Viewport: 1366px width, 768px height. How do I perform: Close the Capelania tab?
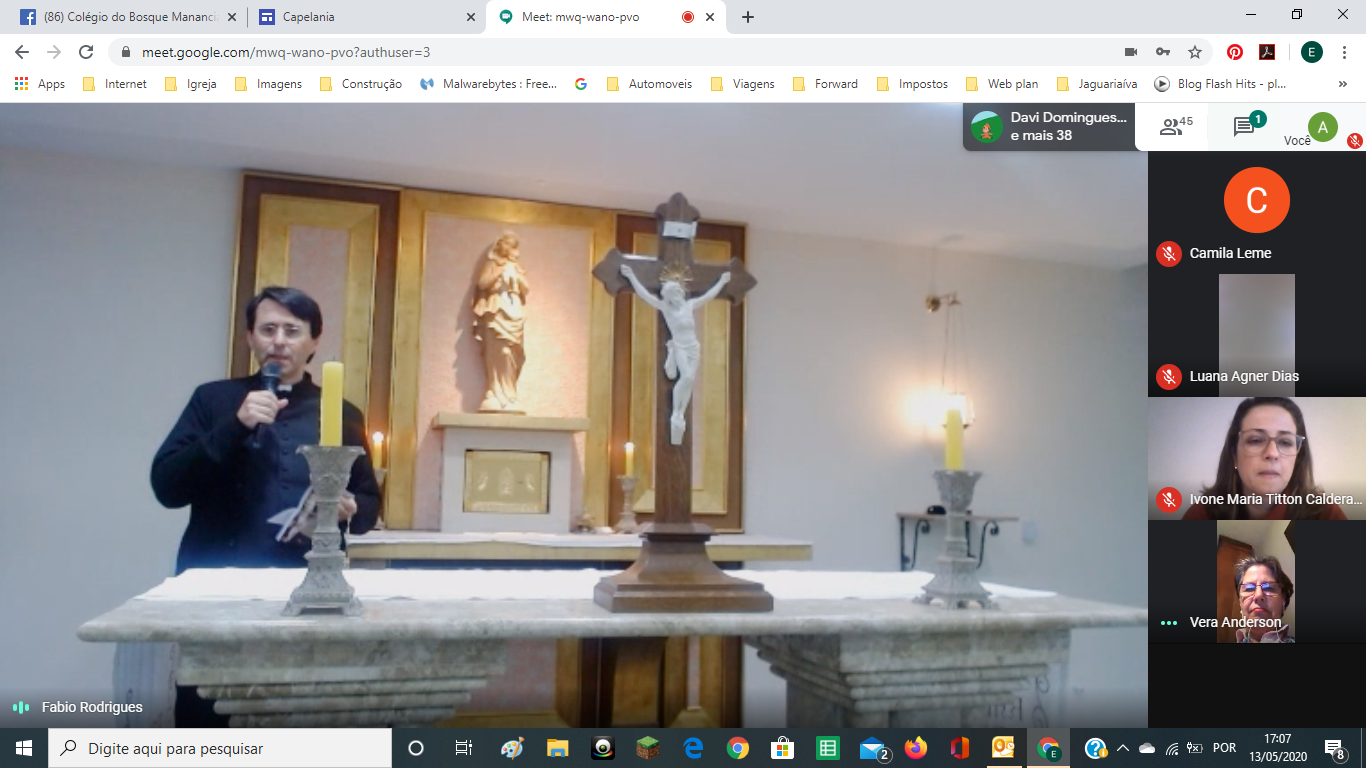click(471, 17)
